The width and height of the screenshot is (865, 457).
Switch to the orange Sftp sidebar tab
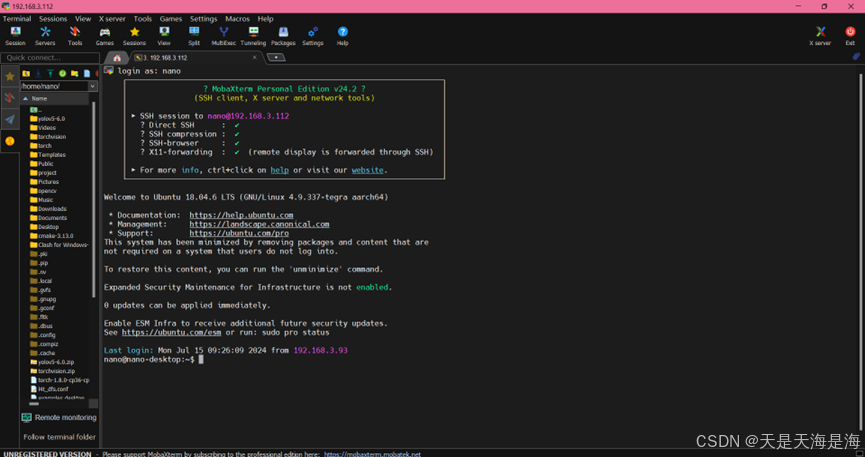pos(10,141)
